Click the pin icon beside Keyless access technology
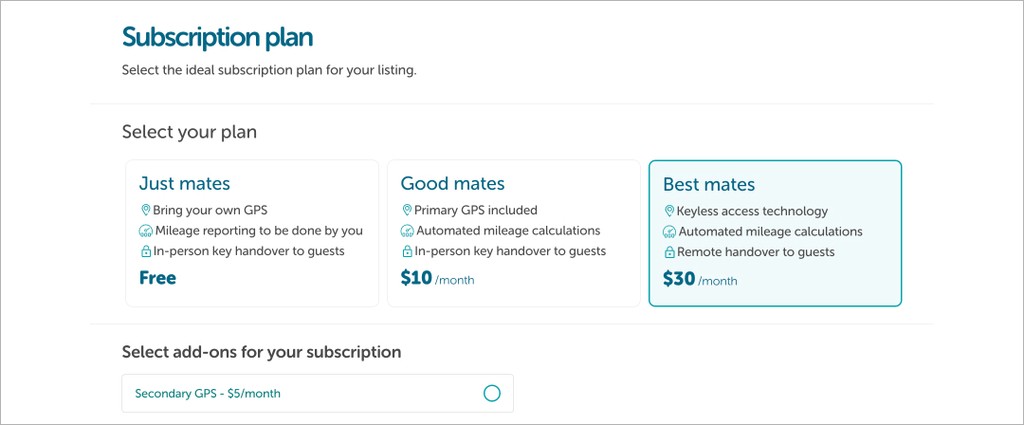Image resolution: width=1024 pixels, height=425 pixels. tap(669, 211)
